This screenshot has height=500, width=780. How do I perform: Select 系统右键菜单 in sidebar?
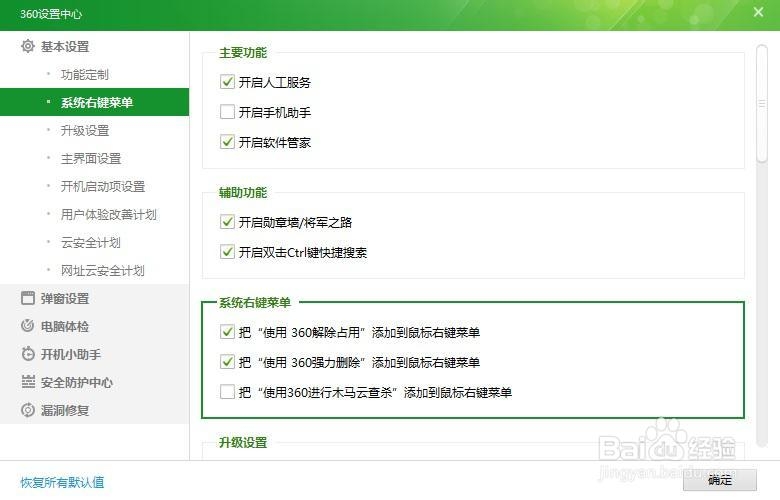(x=95, y=102)
